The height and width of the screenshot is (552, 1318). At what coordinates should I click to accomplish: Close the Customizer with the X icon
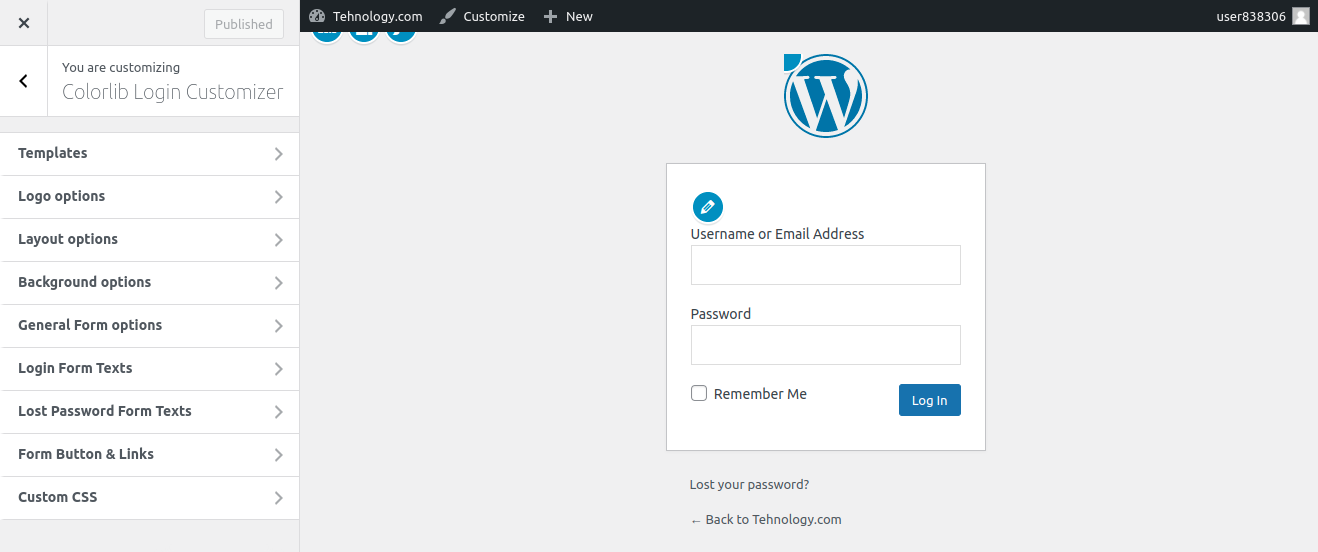[x=24, y=23]
